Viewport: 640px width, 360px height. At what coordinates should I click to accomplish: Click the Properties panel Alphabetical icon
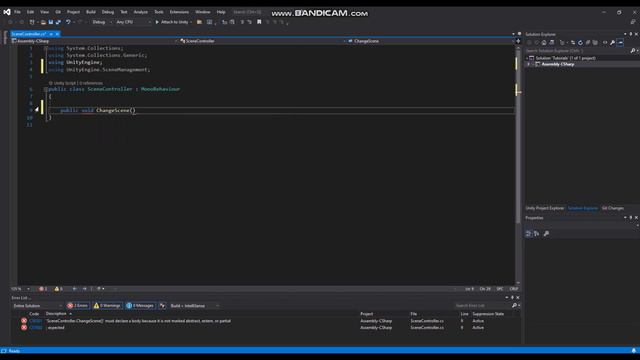pos(536,233)
